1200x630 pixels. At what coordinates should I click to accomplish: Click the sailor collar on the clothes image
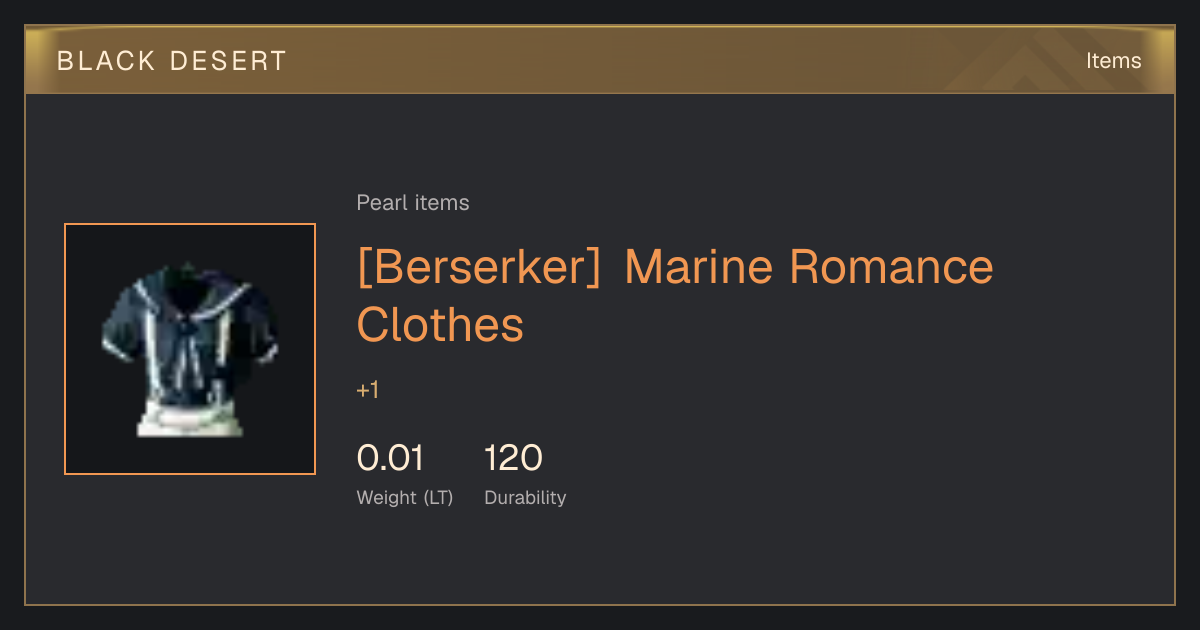point(190,298)
